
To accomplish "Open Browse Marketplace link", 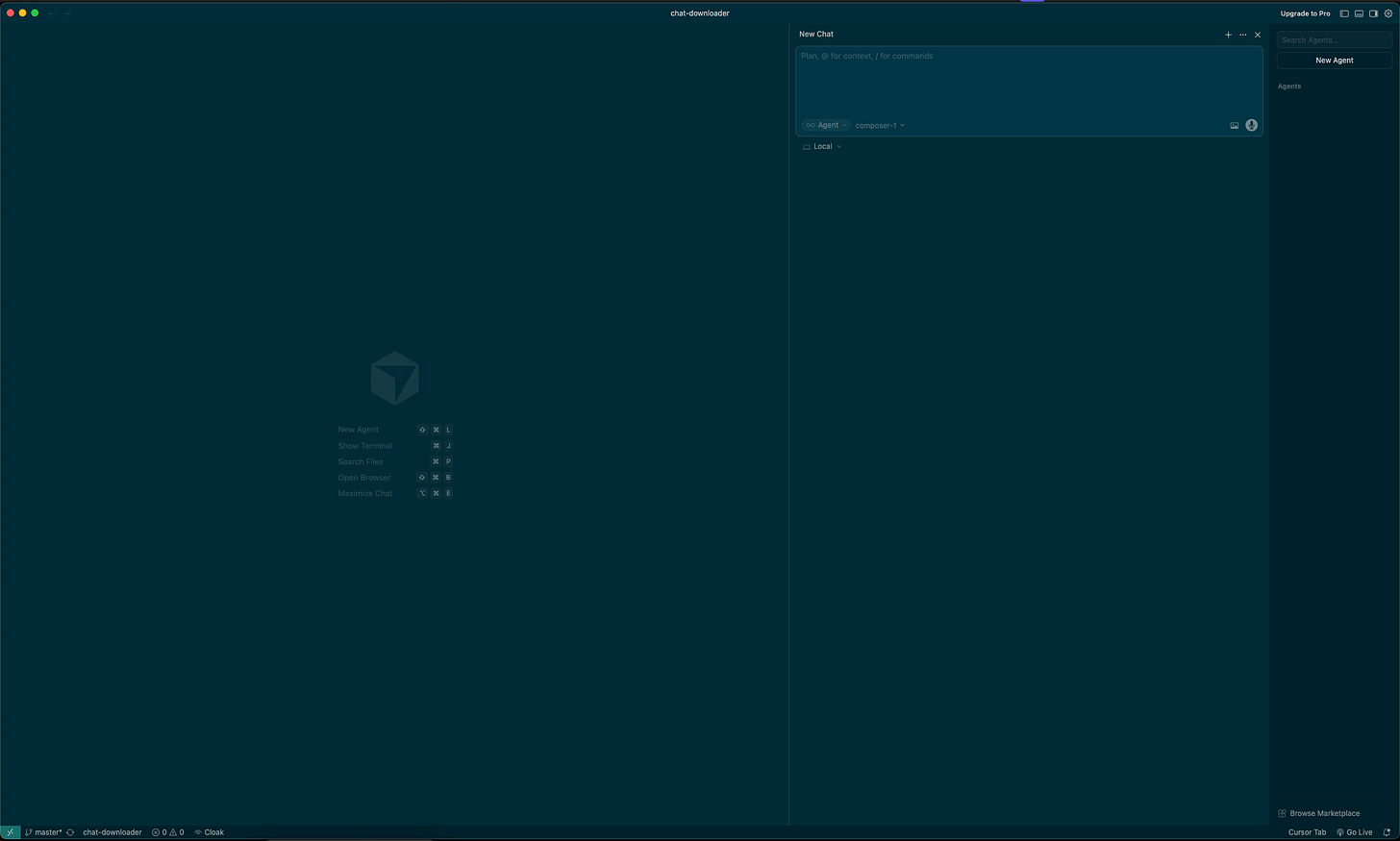I will point(1318,813).
